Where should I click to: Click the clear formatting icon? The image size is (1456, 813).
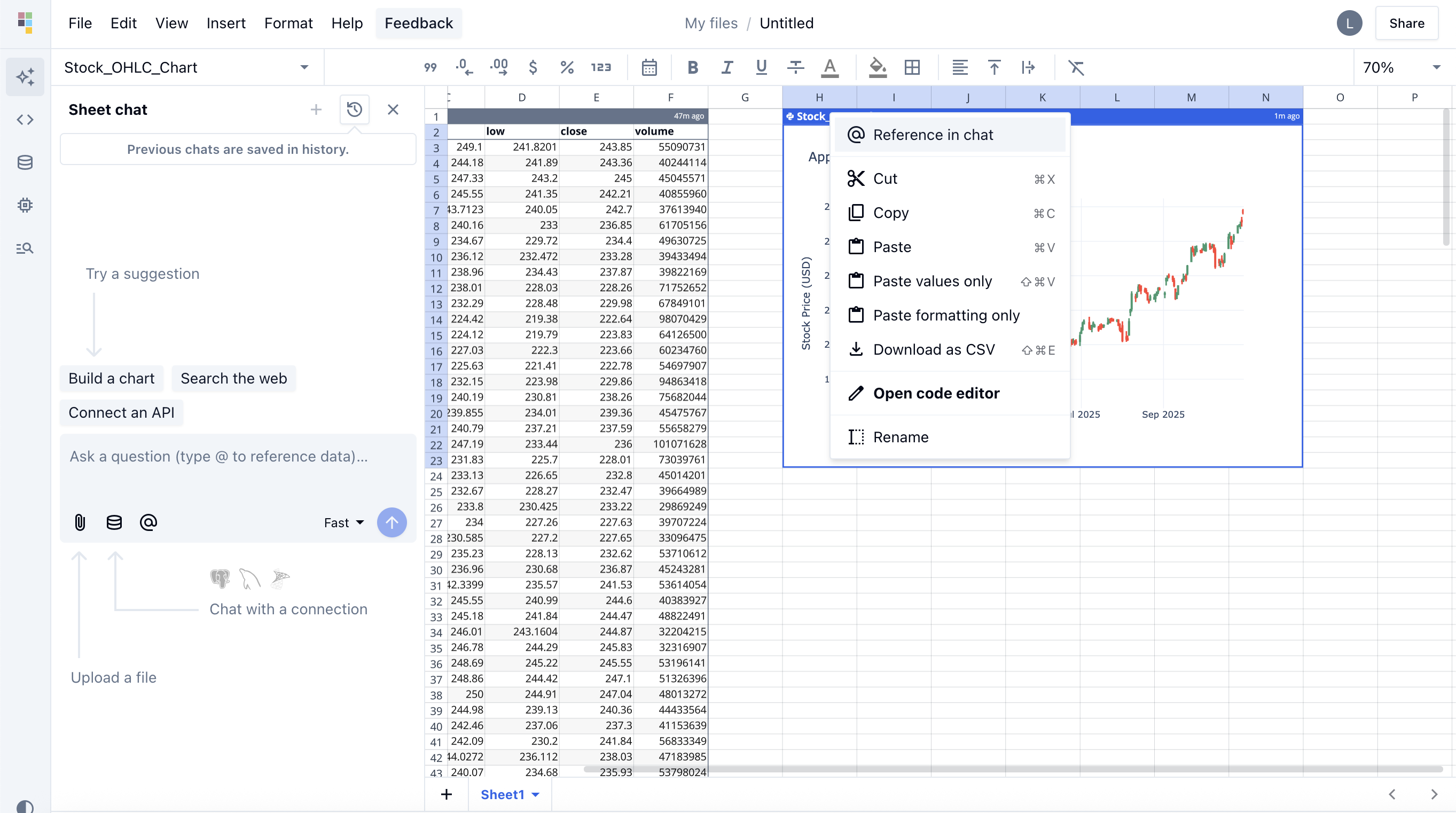(x=1076, y=67)
